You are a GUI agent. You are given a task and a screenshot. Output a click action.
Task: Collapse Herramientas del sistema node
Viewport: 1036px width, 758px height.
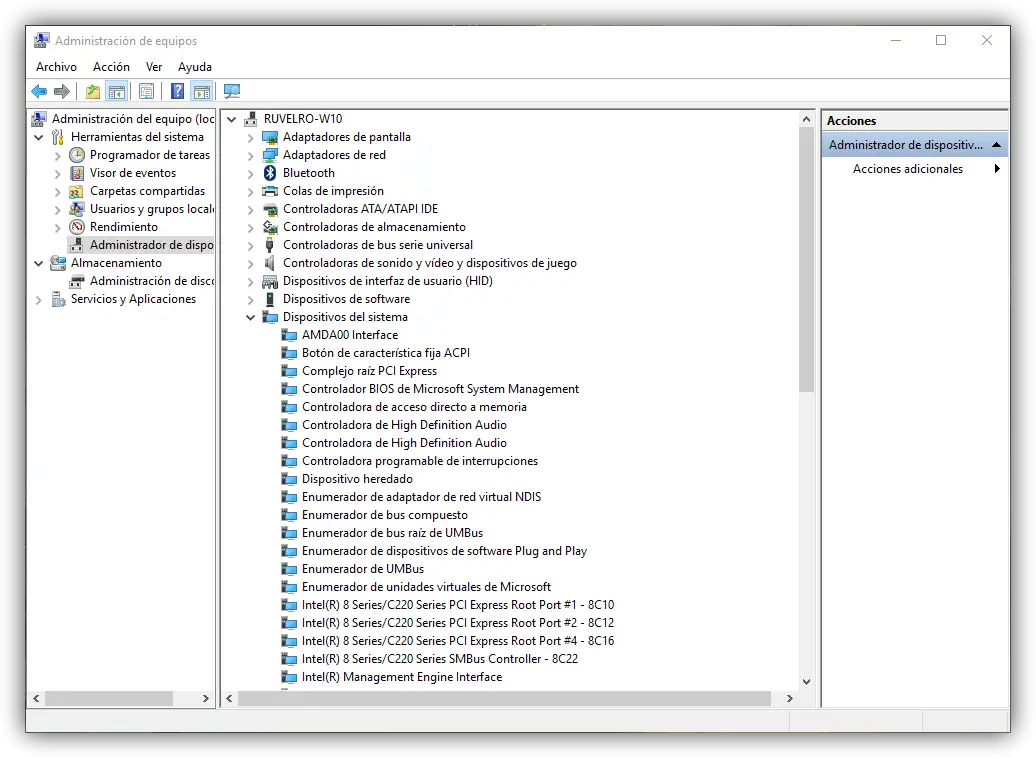(39, 137)
